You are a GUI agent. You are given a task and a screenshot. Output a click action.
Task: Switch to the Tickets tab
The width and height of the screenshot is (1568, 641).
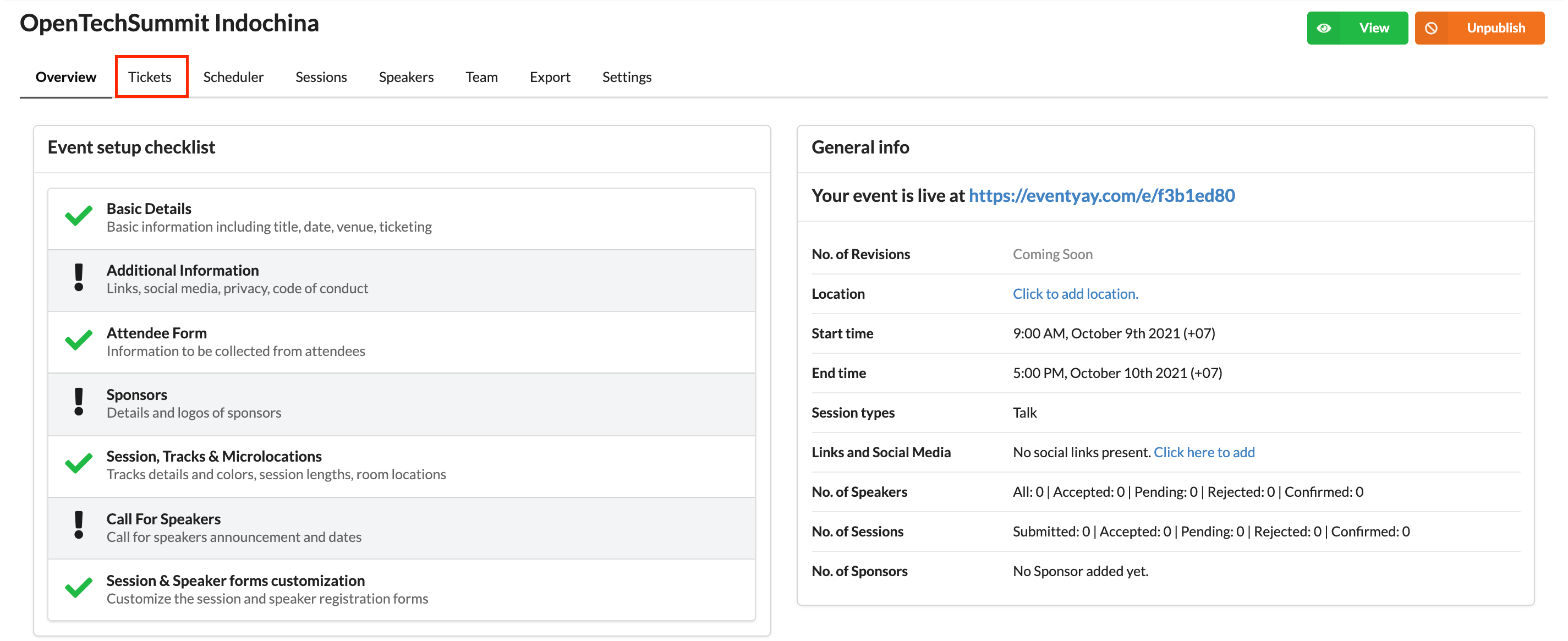(x=150, y=78)
